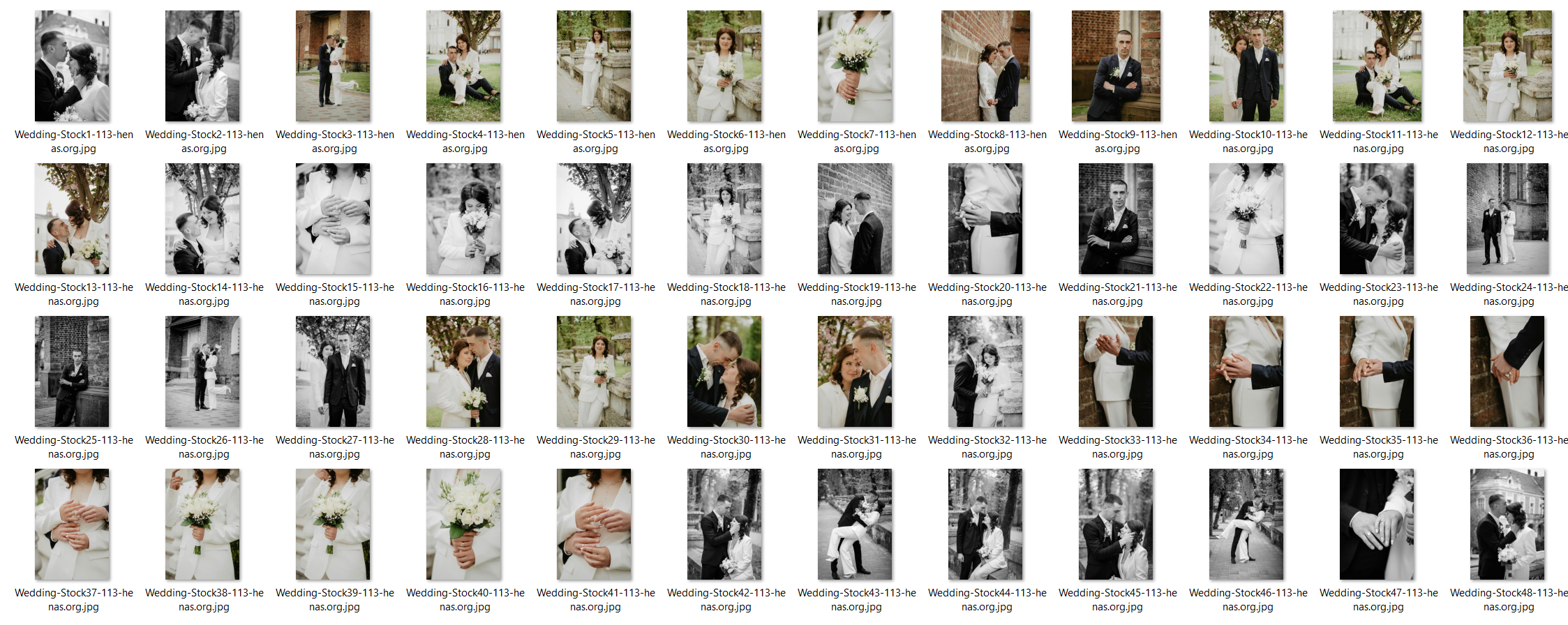Image resolution: width=1568 pixels, height=625 pixels.
Task: Select the Wedding-Stock42 photo thumbnail
Action: pyautogui.click(x=725, y=524)
